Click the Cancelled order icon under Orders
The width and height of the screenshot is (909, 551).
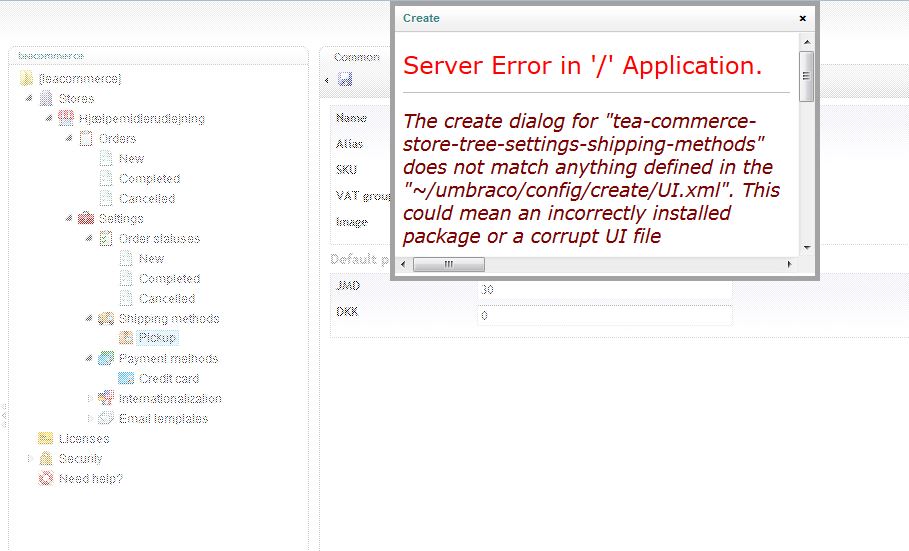(x=106, y=198)
